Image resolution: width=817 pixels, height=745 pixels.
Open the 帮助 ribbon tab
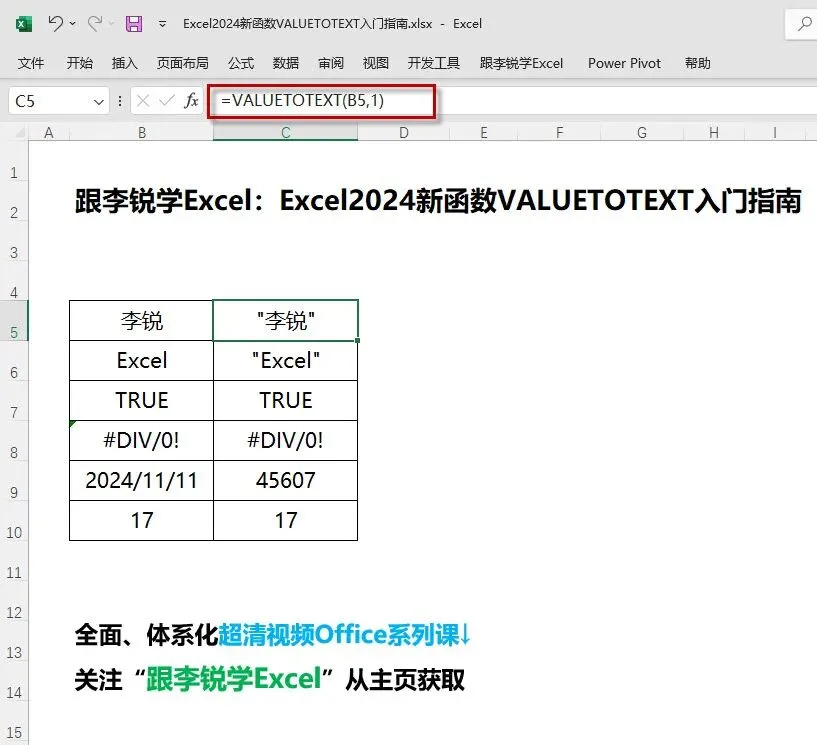[698, 64]
